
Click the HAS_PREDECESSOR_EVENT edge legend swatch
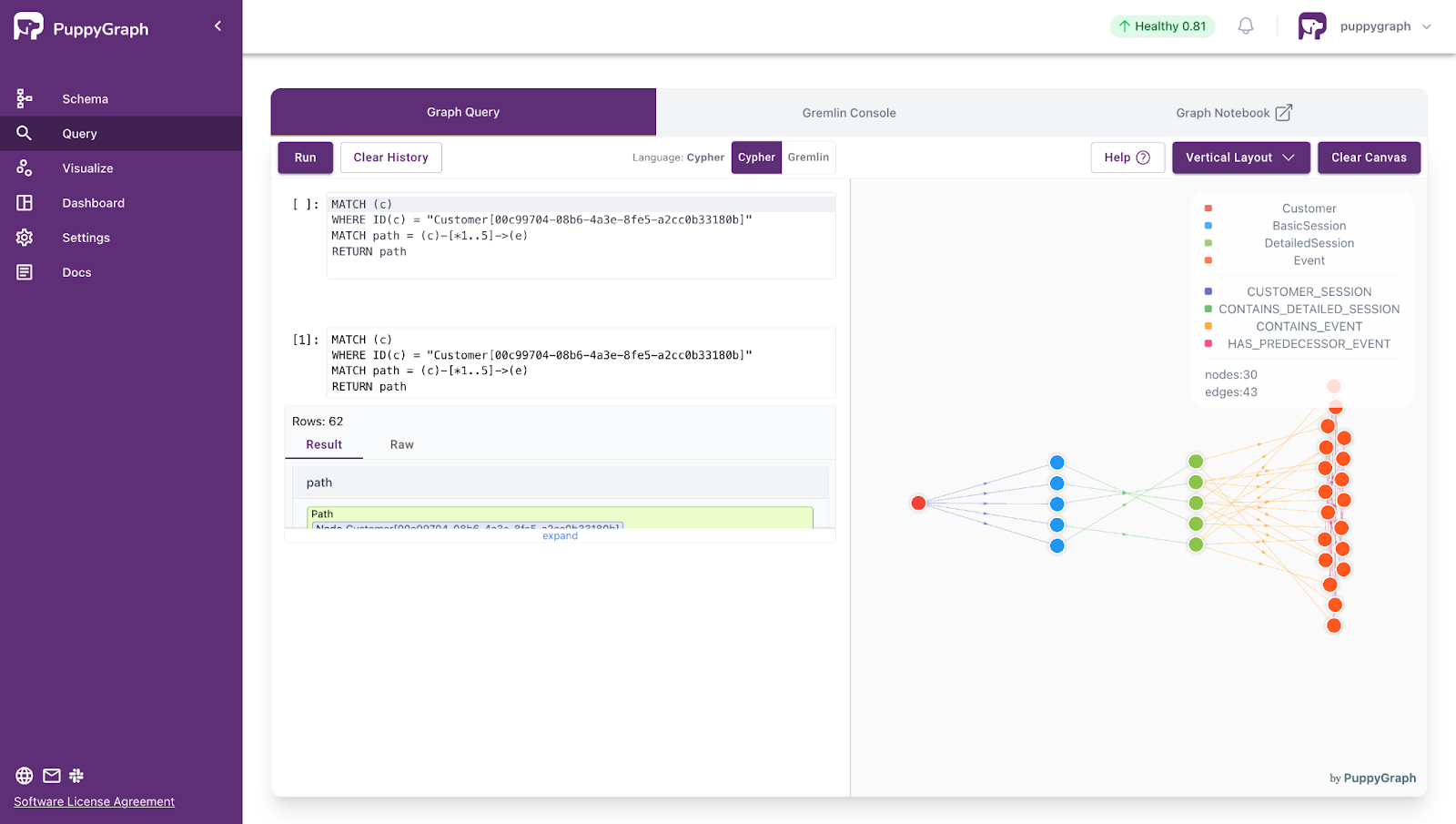coord(1208,343)
